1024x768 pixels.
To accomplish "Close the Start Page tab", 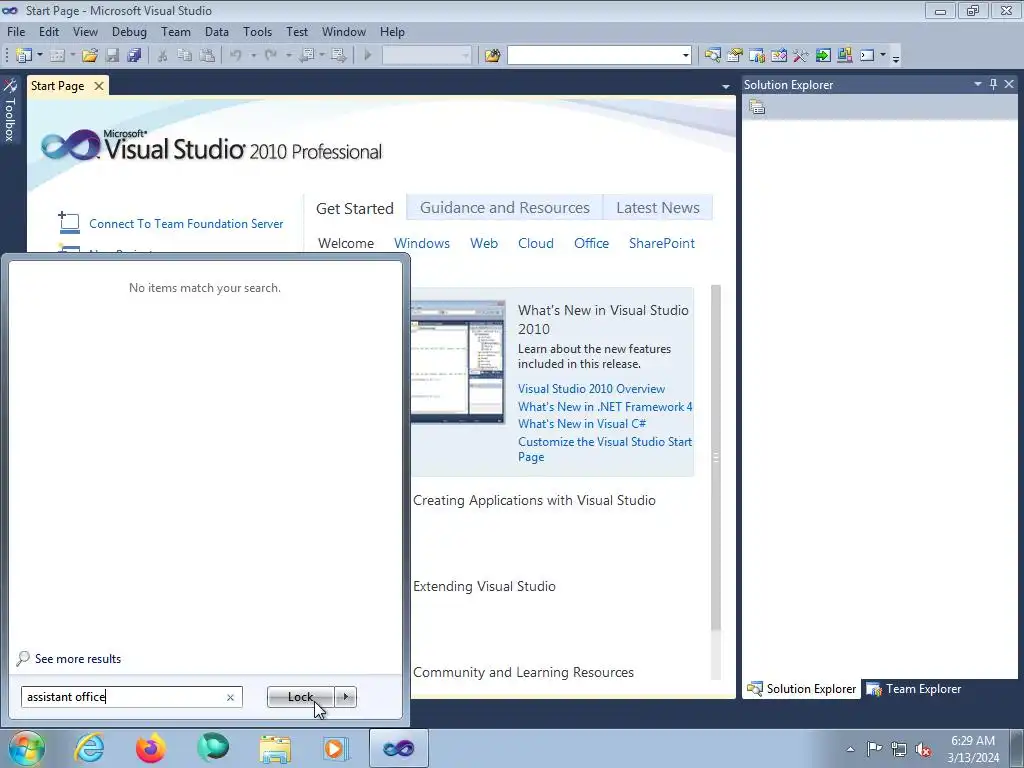I will [99, 86].
